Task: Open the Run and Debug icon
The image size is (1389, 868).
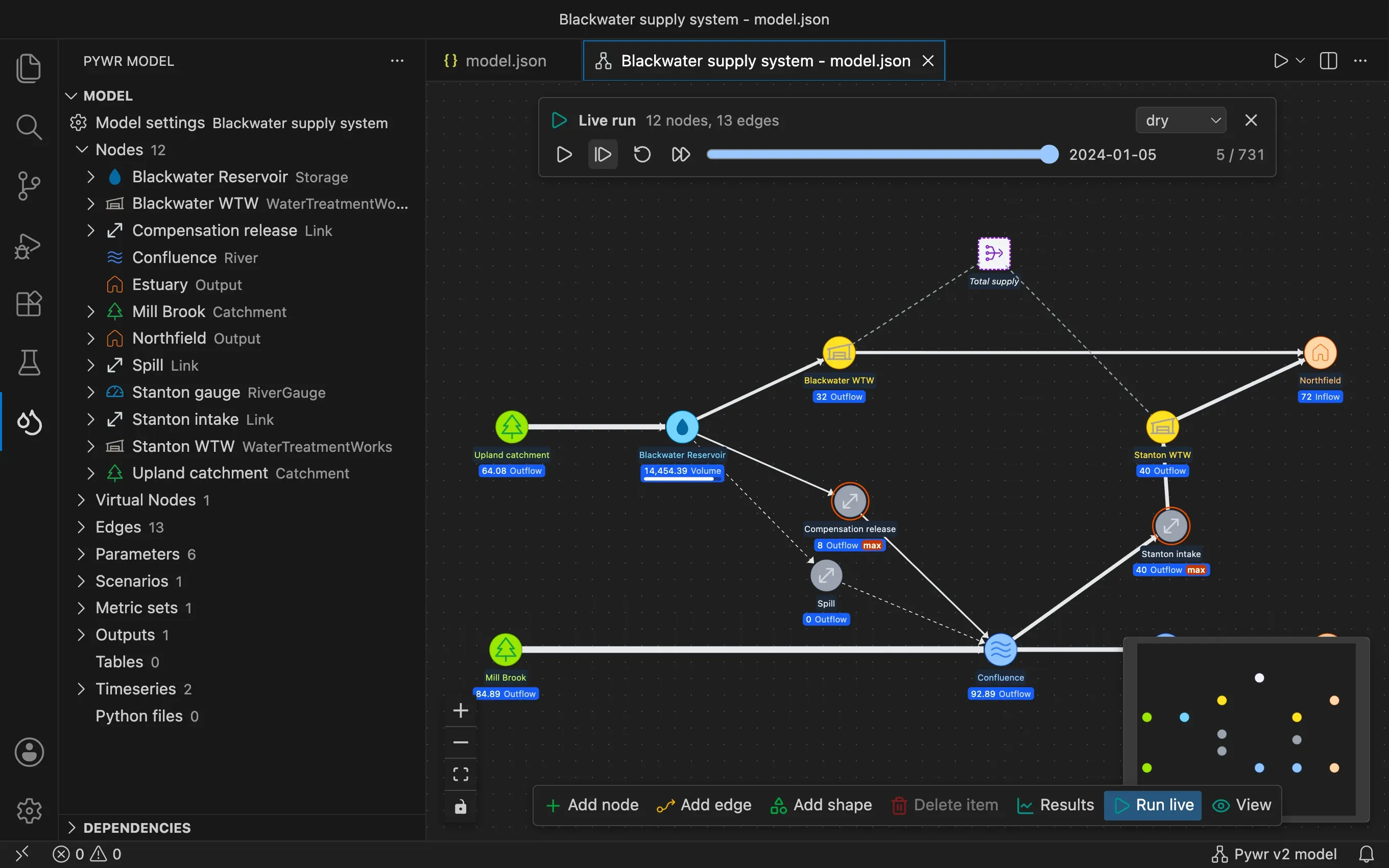Action: pyautogui.click(x=29, y=246)
